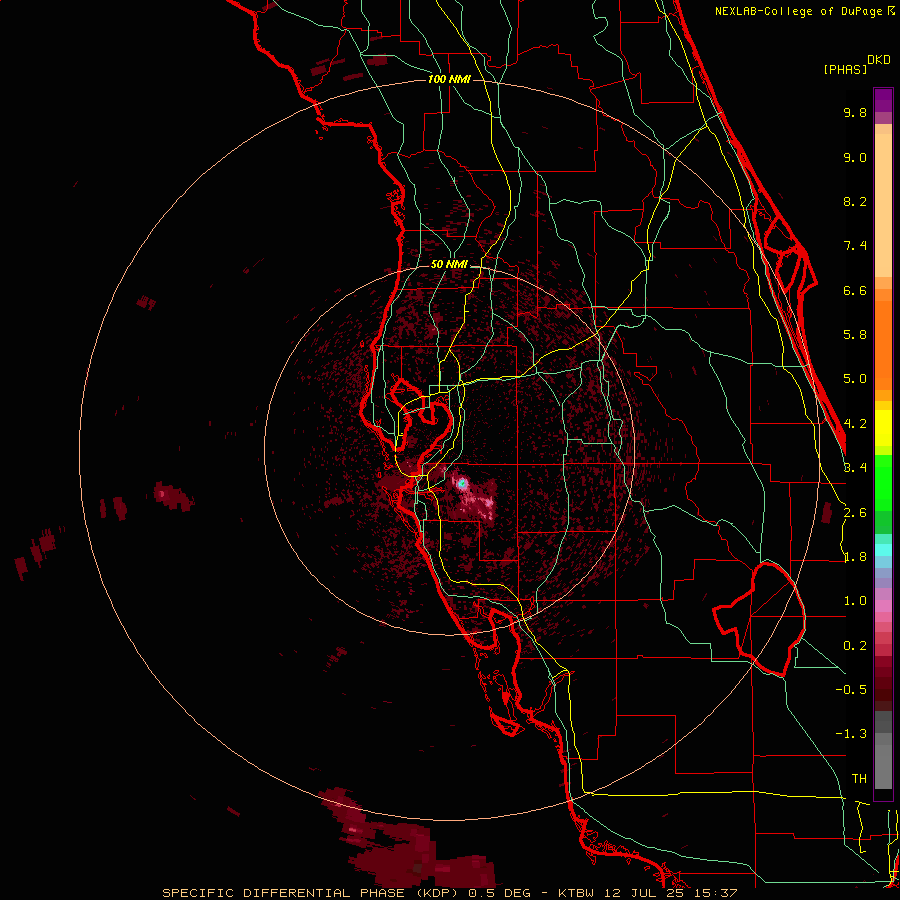Pick the cyan color bar segment
Screen dimensions: 900x900
883,550
